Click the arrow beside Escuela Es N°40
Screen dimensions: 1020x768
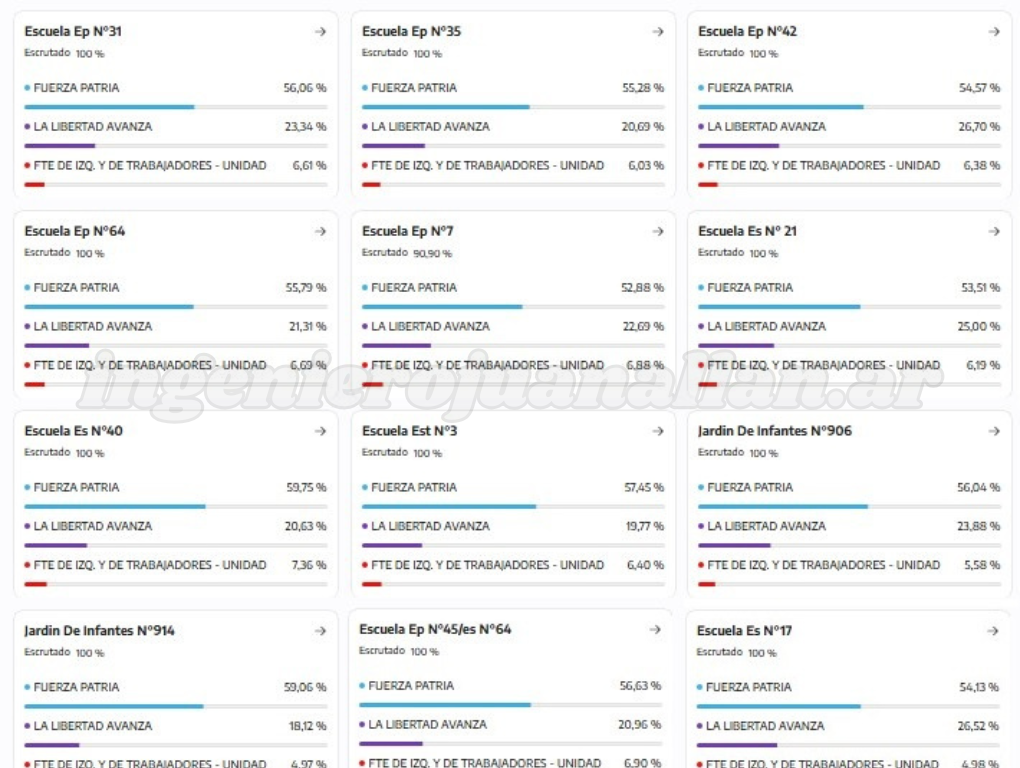tap(320, 431)
